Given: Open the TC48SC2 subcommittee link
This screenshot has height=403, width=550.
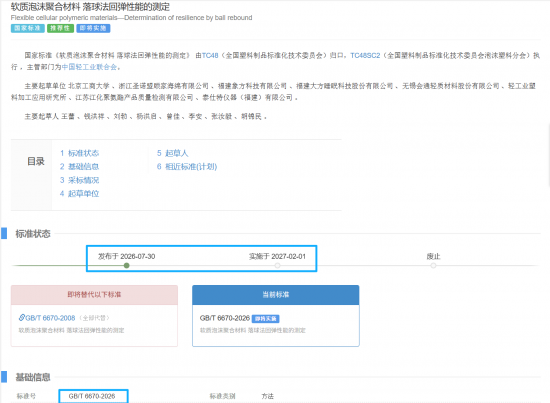Looking at the screenshot, I should (365, 55).
